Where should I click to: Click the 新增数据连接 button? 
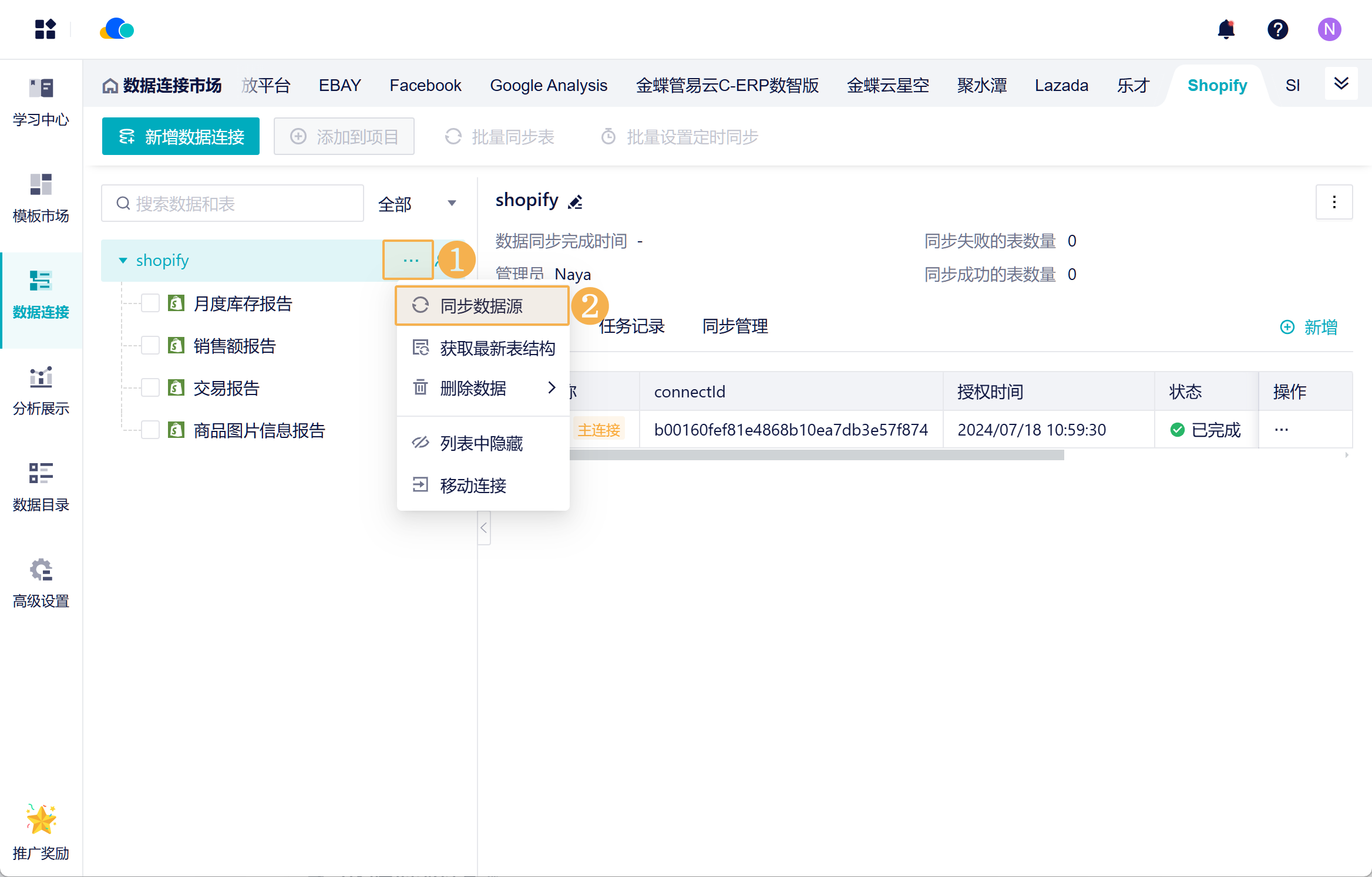point(181,137)
